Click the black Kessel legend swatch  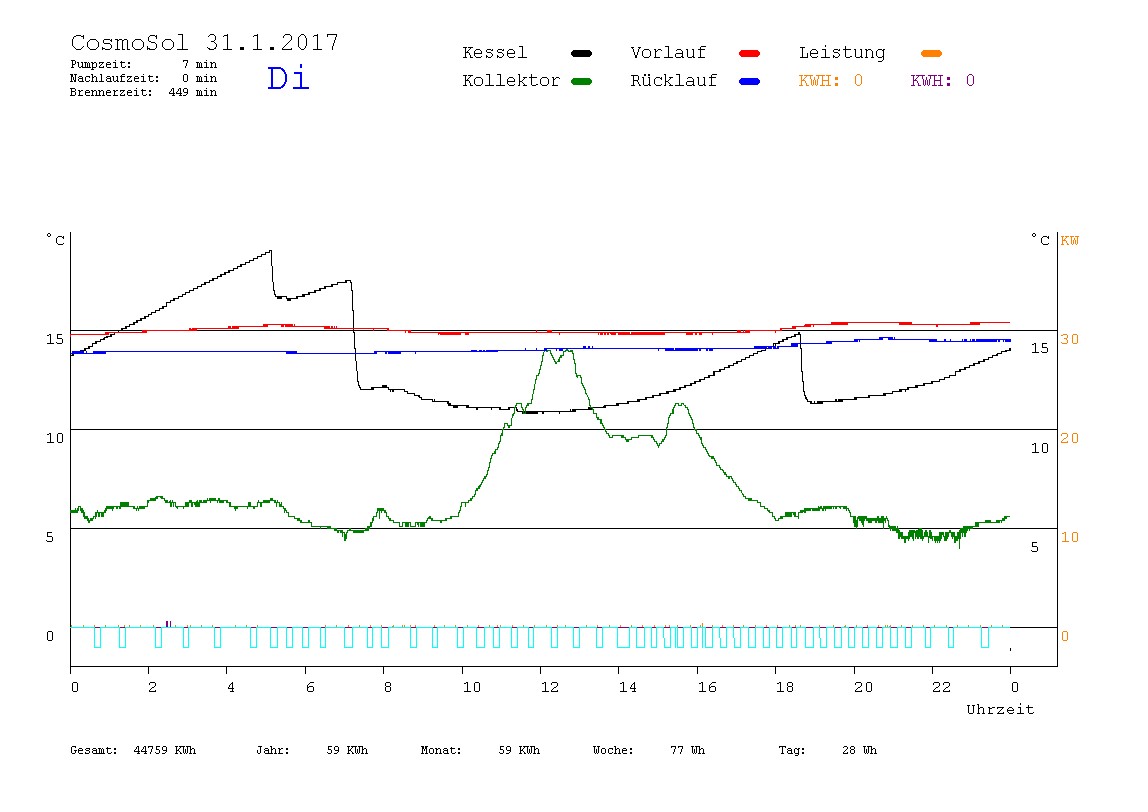tap(581, 53)
